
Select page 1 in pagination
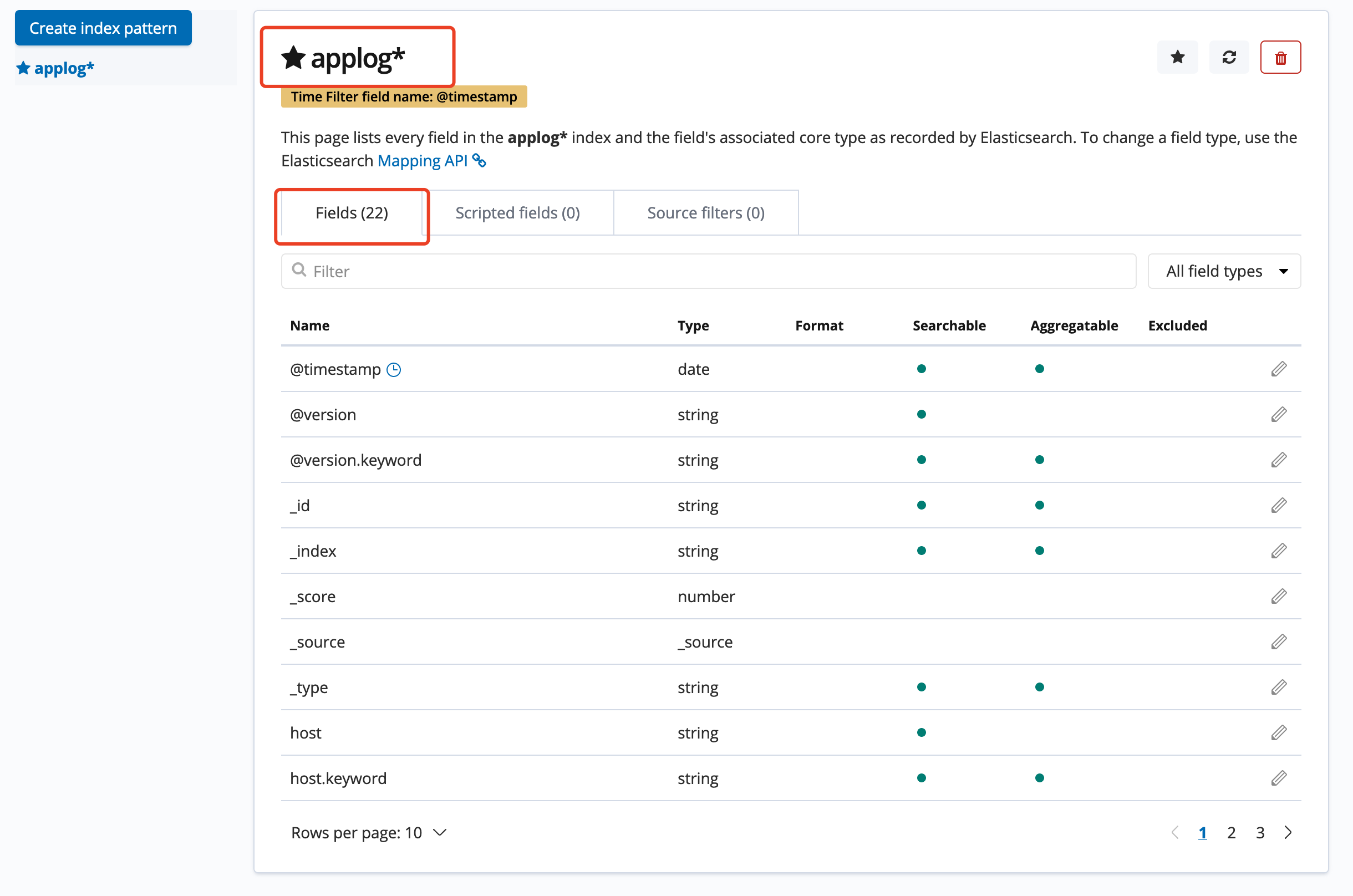click(x=1202, y=833)
